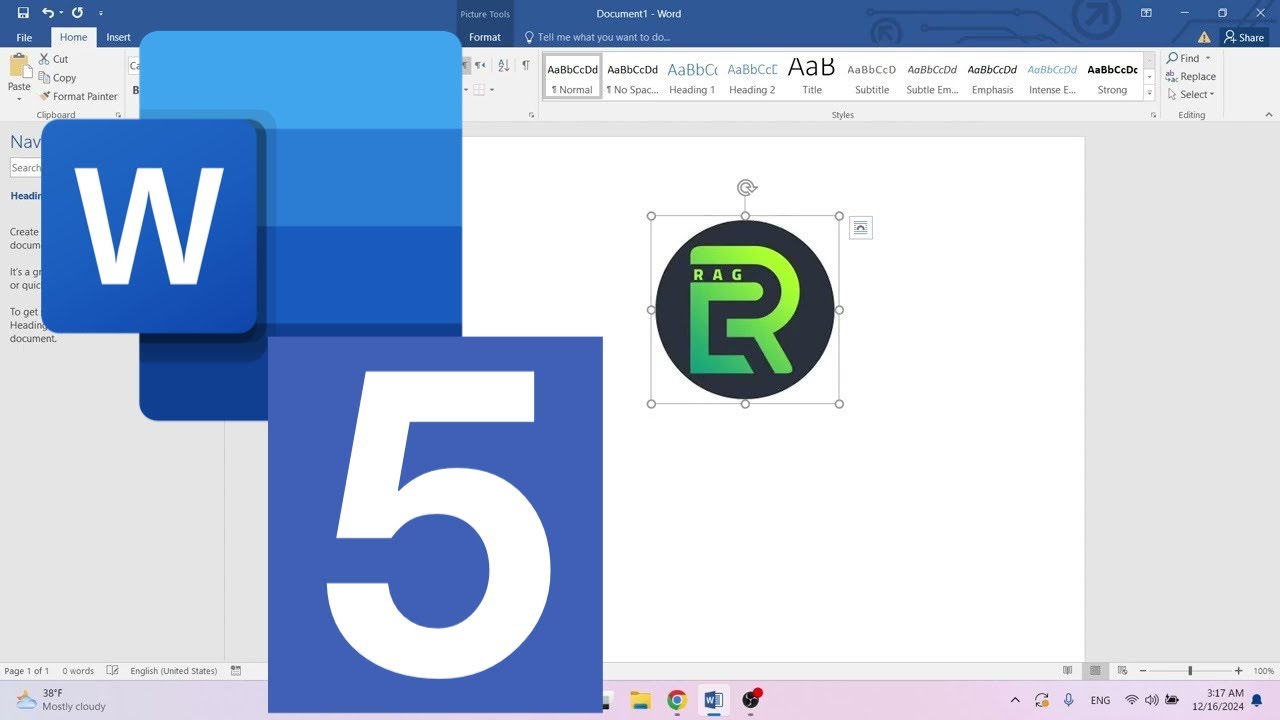Click the Page 1 of 1 status indicator
The image size is (1280, 720).
(x=27, y=671)
